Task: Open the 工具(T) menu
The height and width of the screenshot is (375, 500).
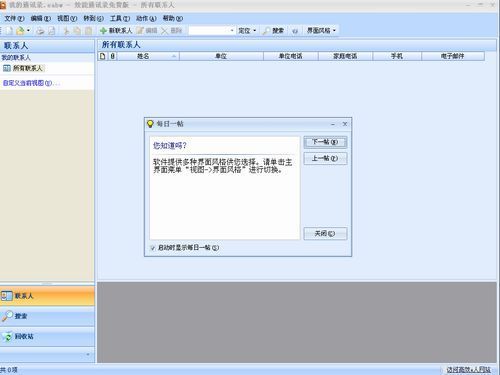Action: (x=120, y=18)
